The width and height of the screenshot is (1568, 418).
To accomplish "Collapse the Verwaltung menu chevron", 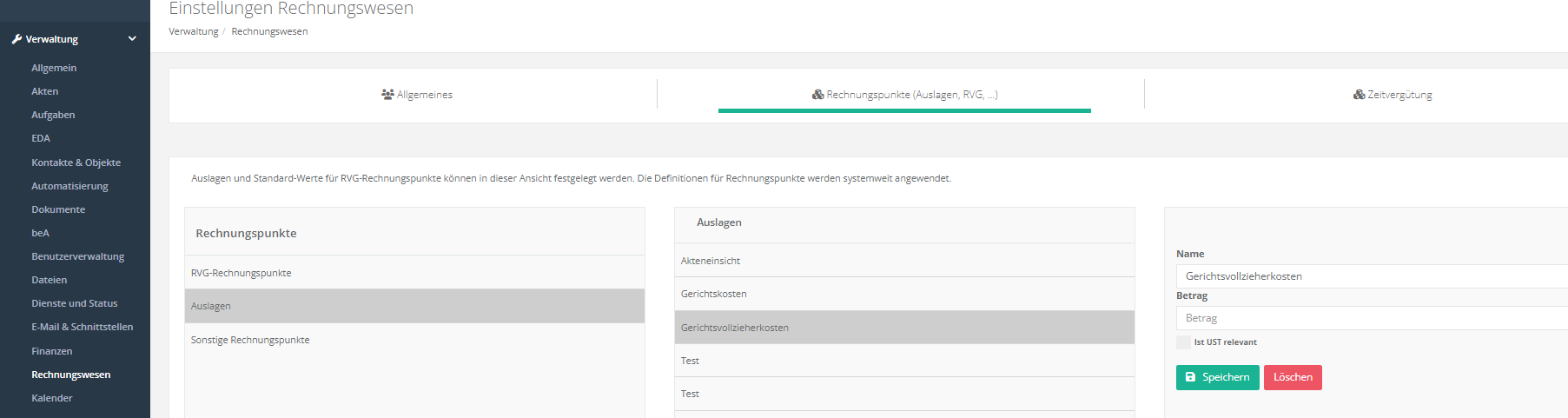I will [132, 39].
